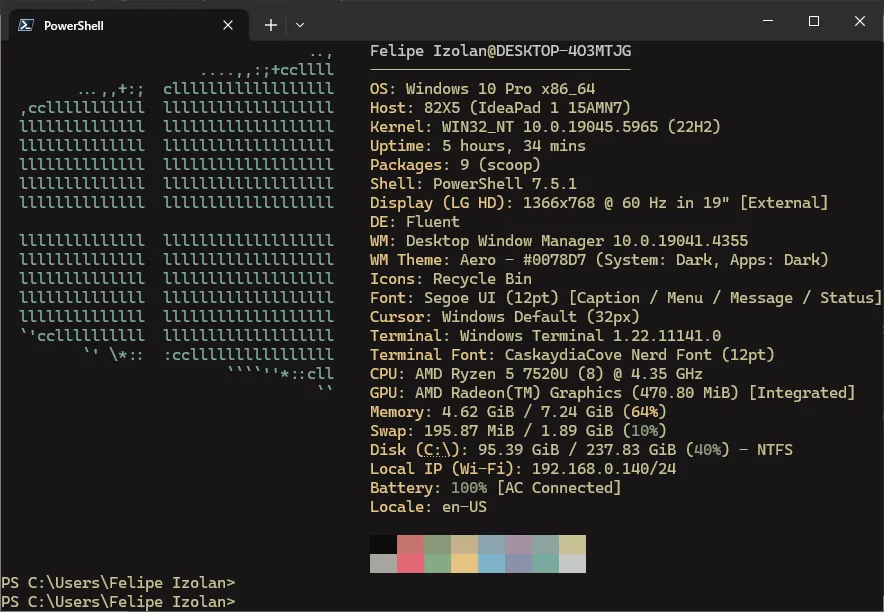Click the 'WM: Desktop Window Manager' line
This screenshot has width=884, height=612.
559,241
